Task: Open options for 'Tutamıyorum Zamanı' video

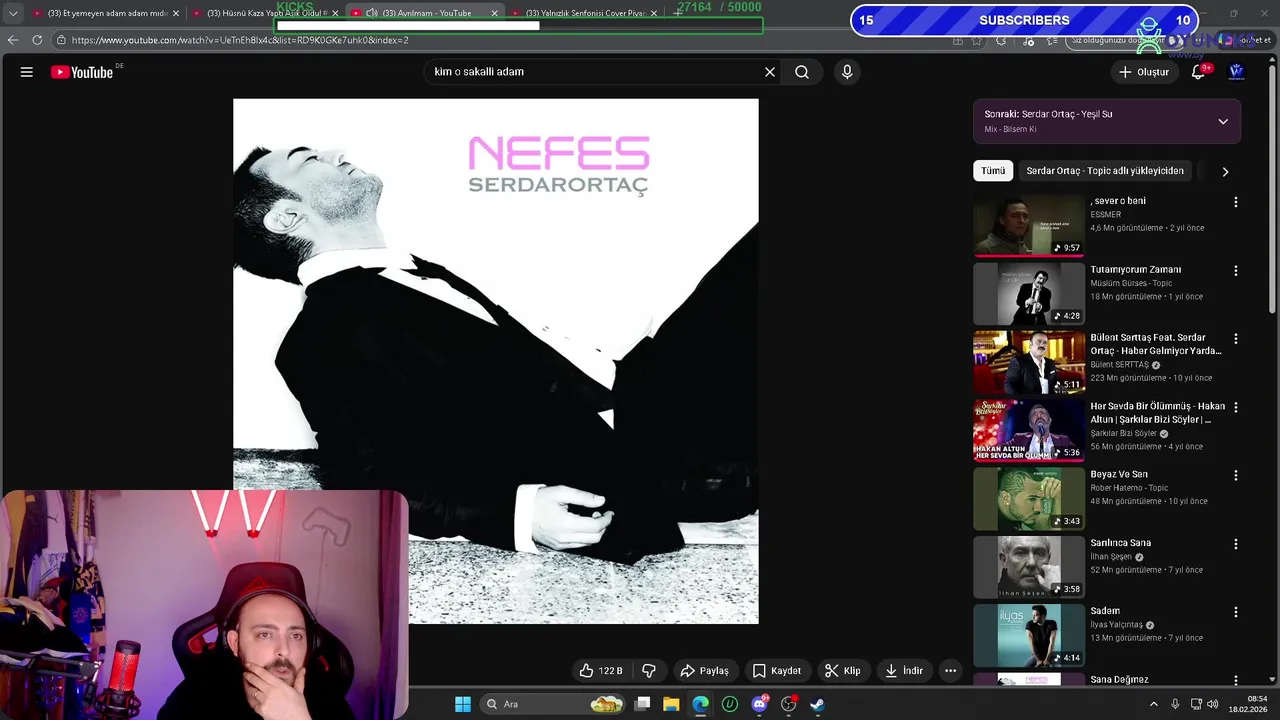Action: [1236, 271]
